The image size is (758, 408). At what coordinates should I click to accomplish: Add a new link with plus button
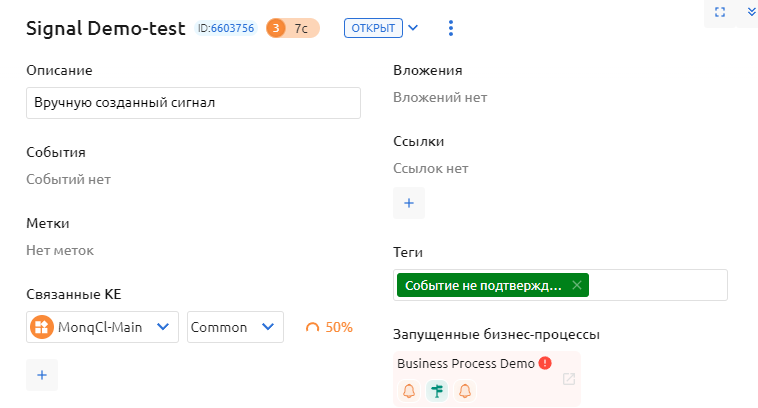(409, 203)
